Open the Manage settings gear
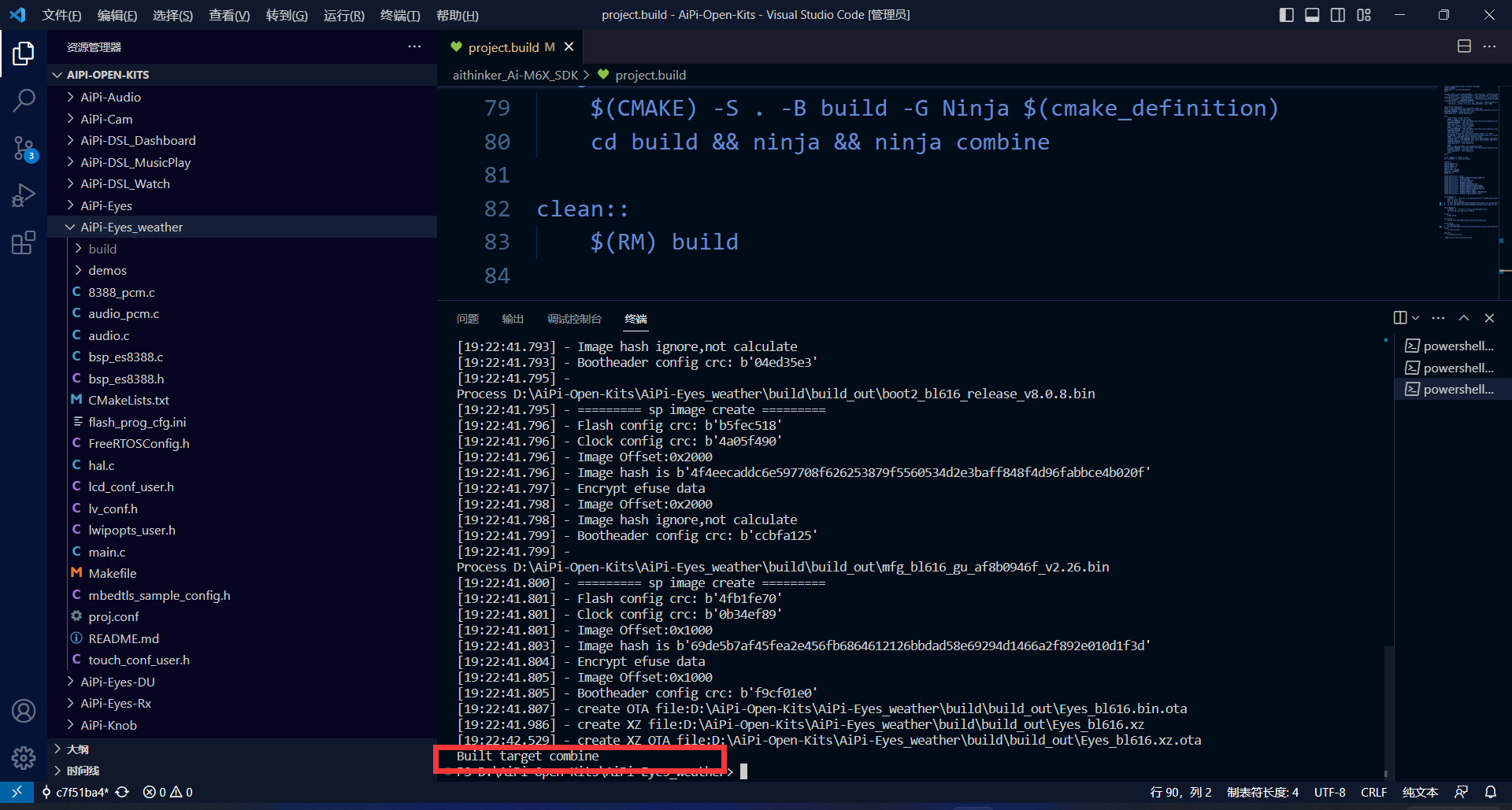Viewport: 1512px width, 810px height. tap(24, 757)
